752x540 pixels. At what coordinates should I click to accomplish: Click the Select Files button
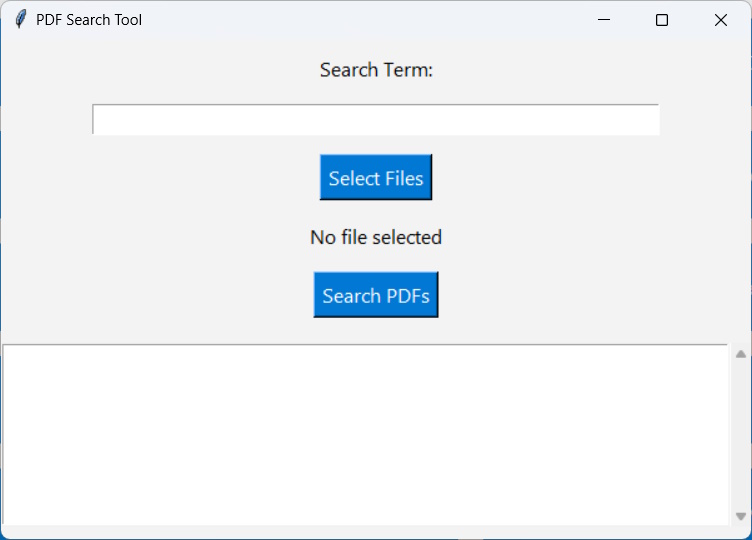[x=376, y=177]
